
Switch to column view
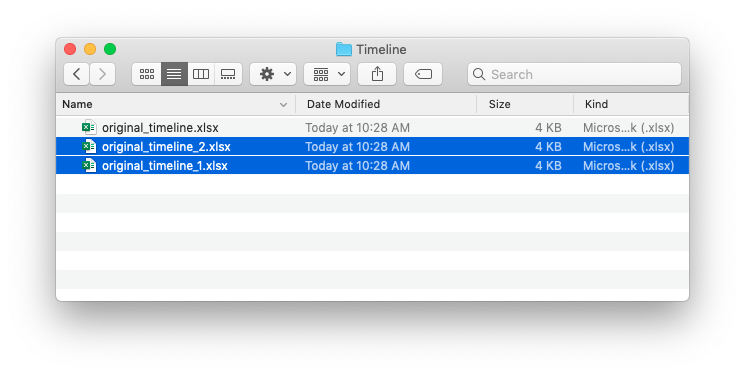[201, 74]
